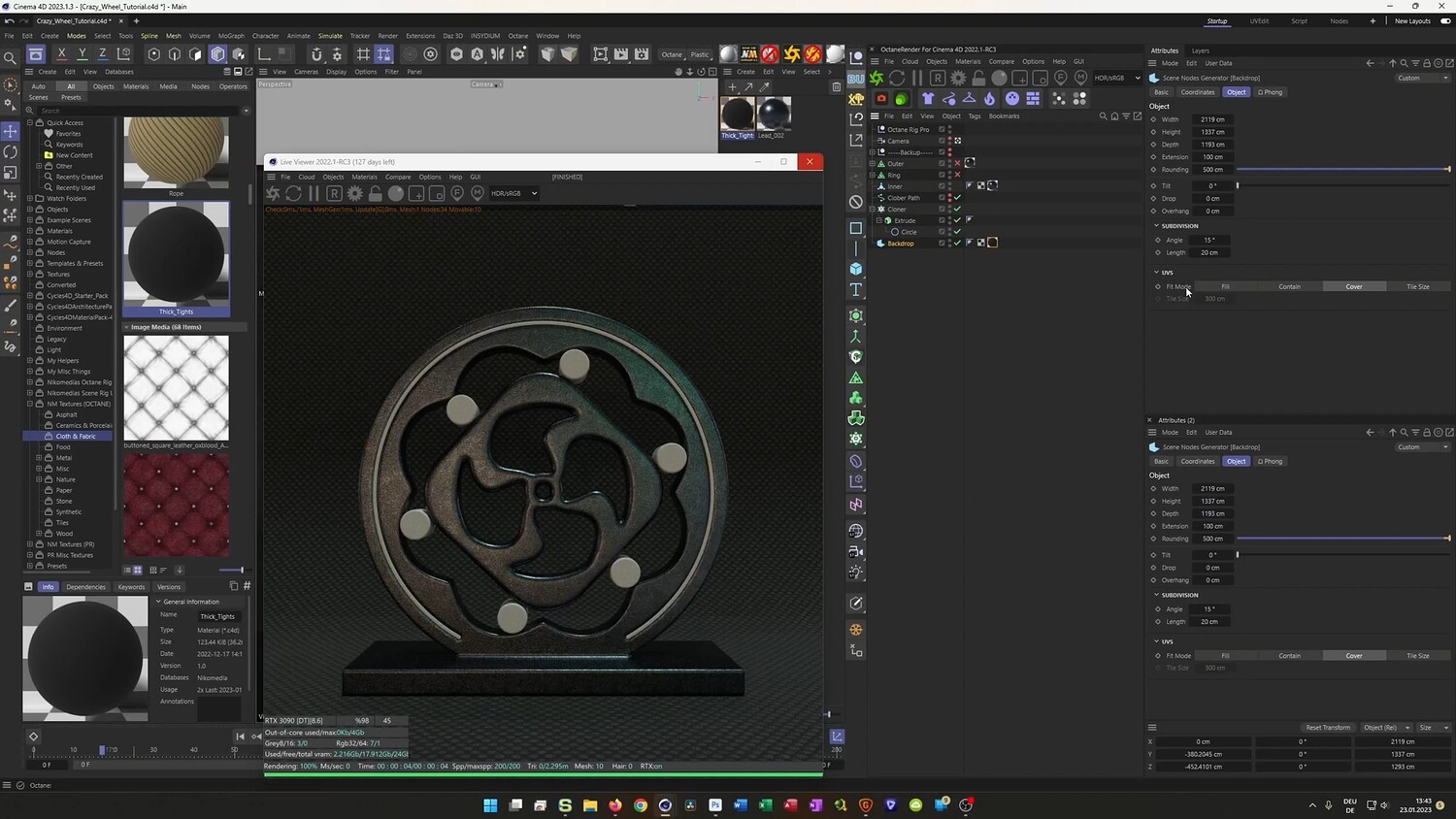Disable the Extrude green checkmark
Viewport: 1456px width, 819px height.
[957, 220]
